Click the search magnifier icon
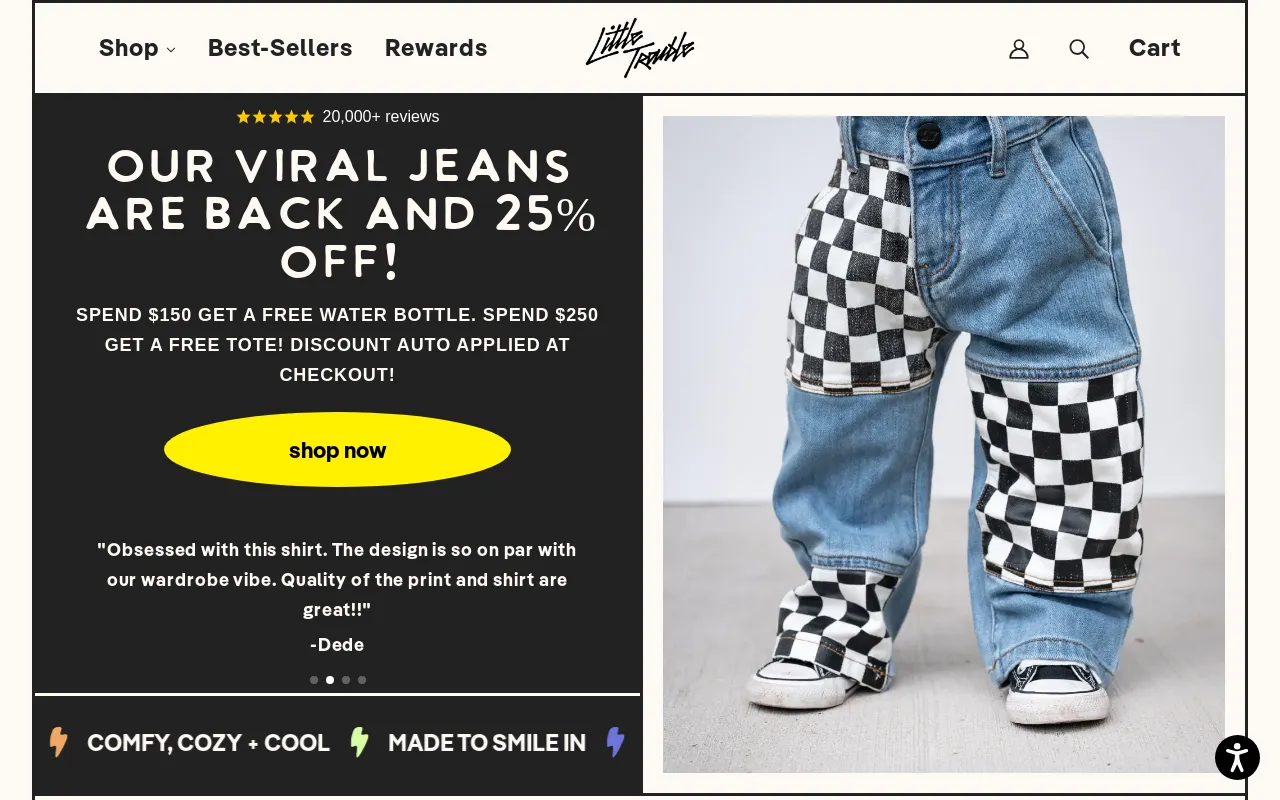The height and width of the screenshot is (800, 1280). pyautogui.click(x=1078, y=49)
